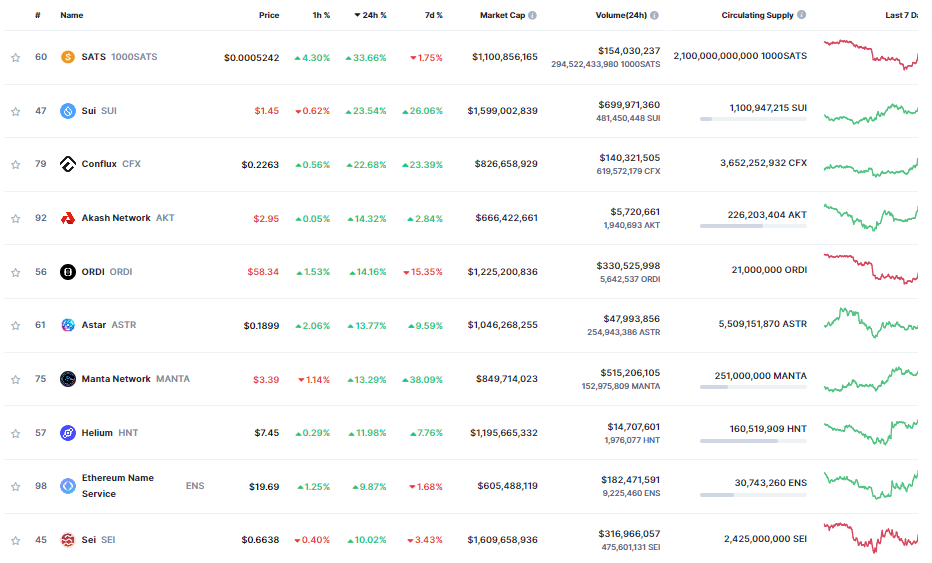Screen dimensions: 932x563
Task: Click Helium circulating supply progress bar
Action: click(753, 441)
